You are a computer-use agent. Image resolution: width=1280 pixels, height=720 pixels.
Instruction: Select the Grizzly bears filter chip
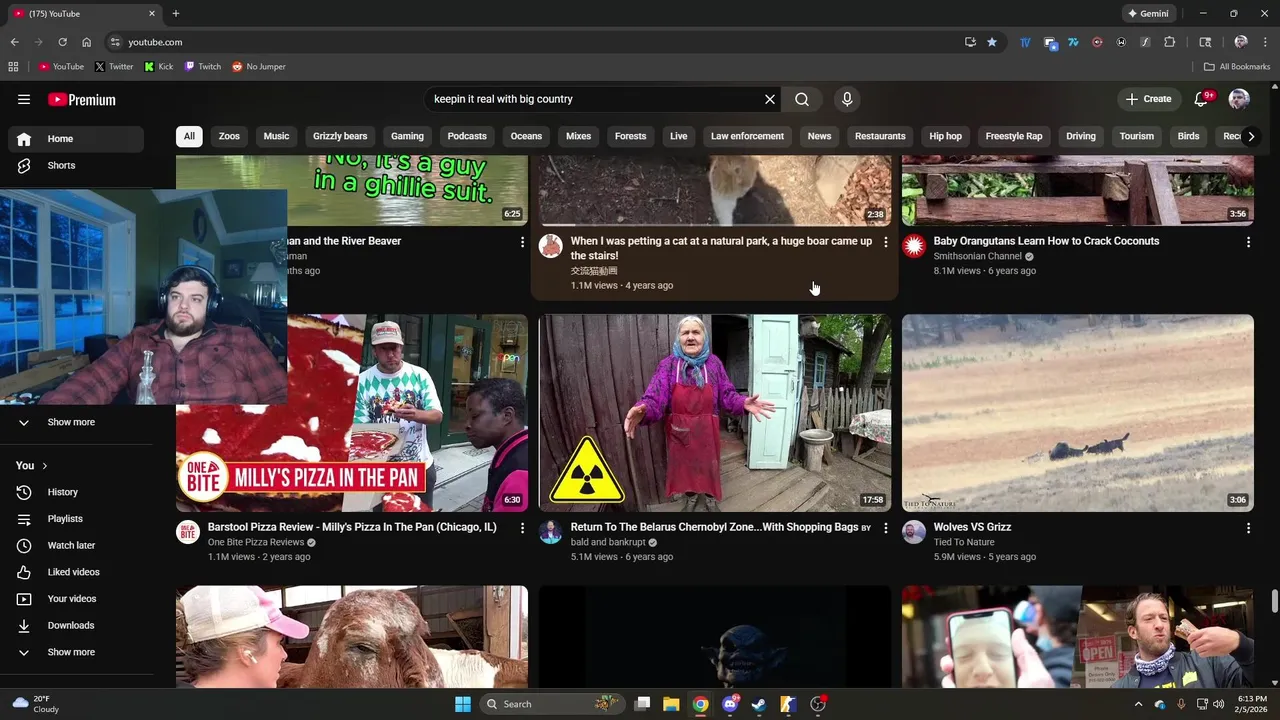pyautogui.click(x=340, y=136)
